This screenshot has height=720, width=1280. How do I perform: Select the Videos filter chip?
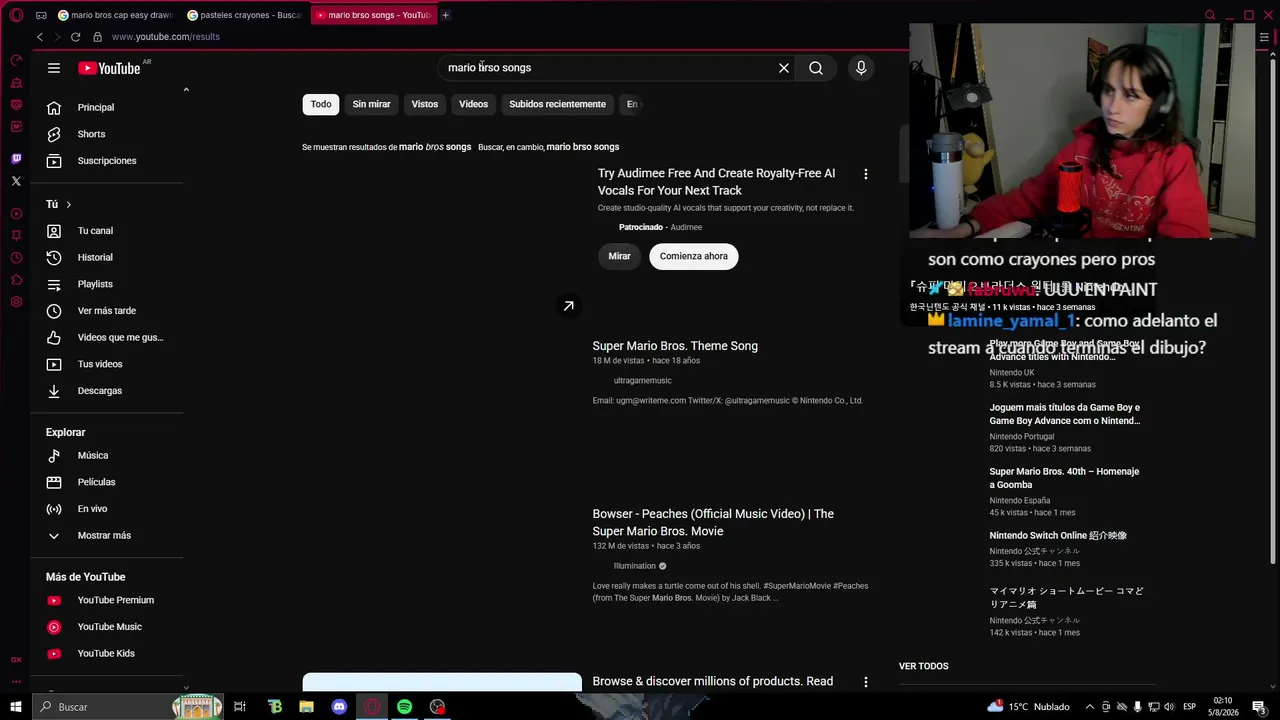pos(474,104)
